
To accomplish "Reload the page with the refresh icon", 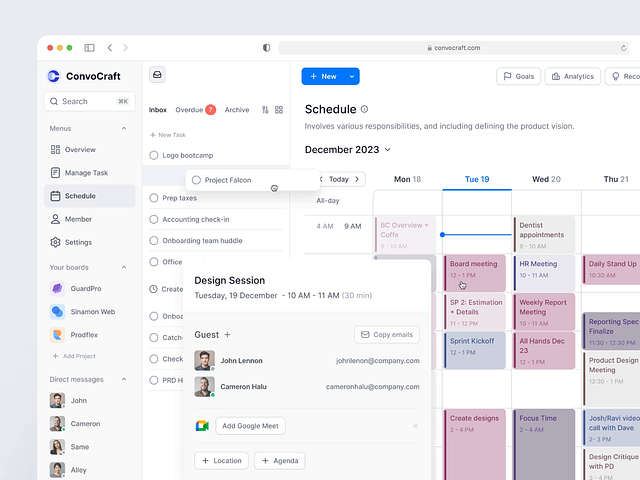I will click(x=623, y=48).
